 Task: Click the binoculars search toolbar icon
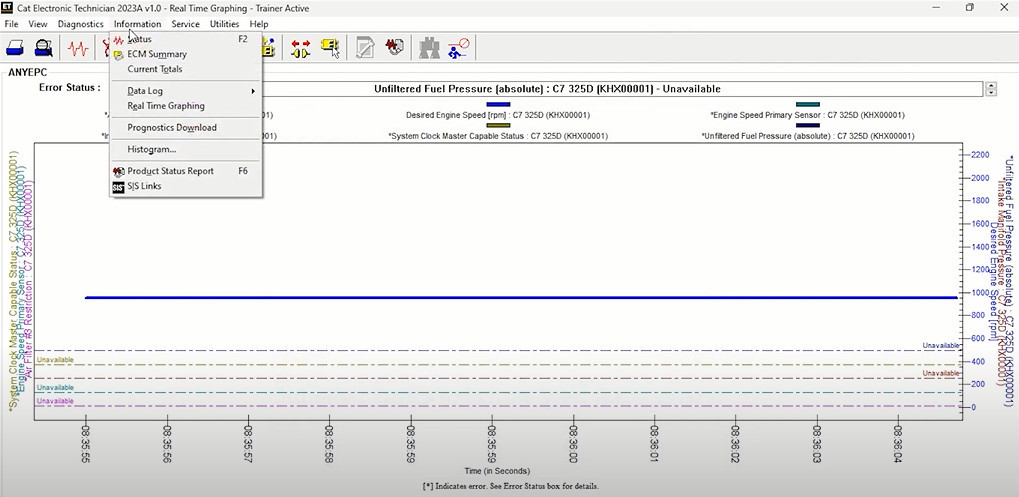point(430,47)
